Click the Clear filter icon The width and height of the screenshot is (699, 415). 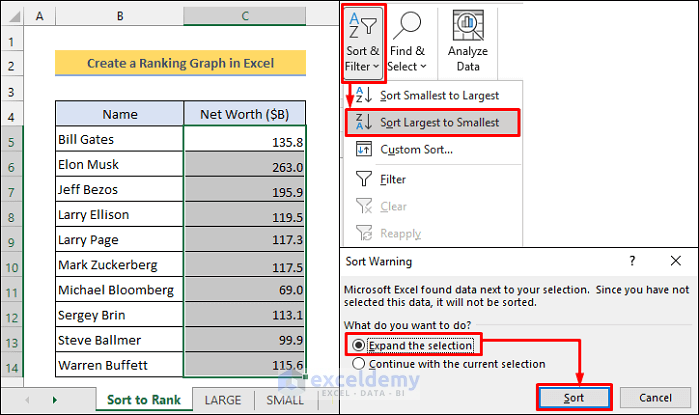pyautogui.click(x=364, y=206)
